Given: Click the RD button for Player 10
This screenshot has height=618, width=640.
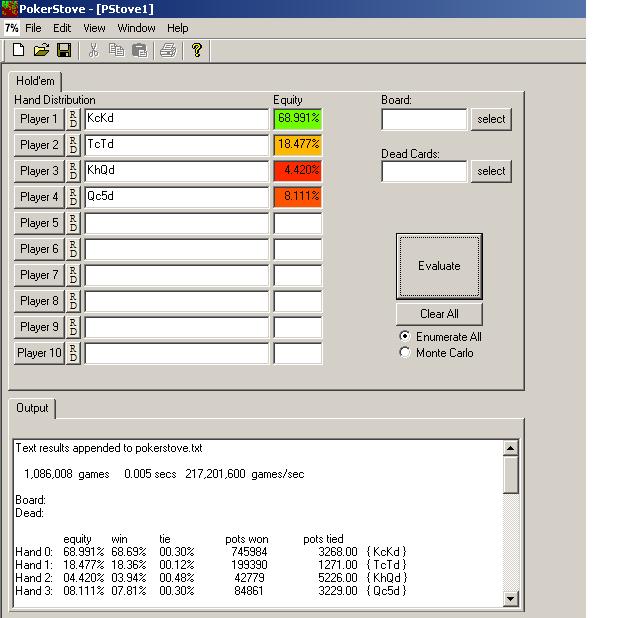Looking at the screenshot, I should coord(73,353).
